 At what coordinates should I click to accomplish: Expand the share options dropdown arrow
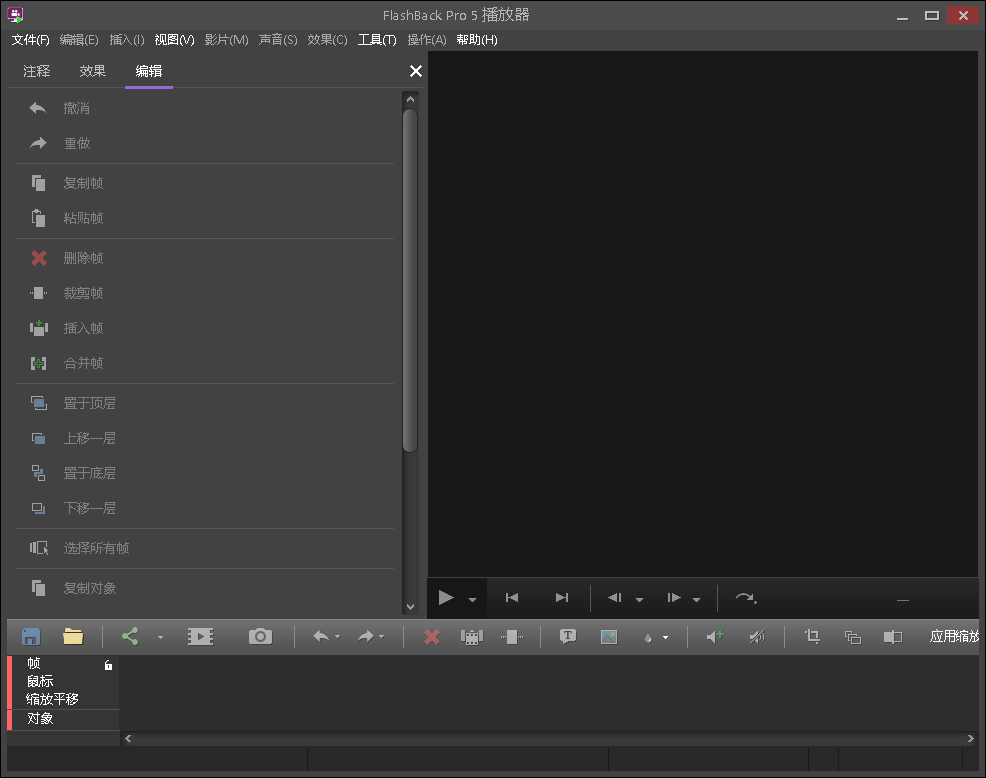pos(160,637)
